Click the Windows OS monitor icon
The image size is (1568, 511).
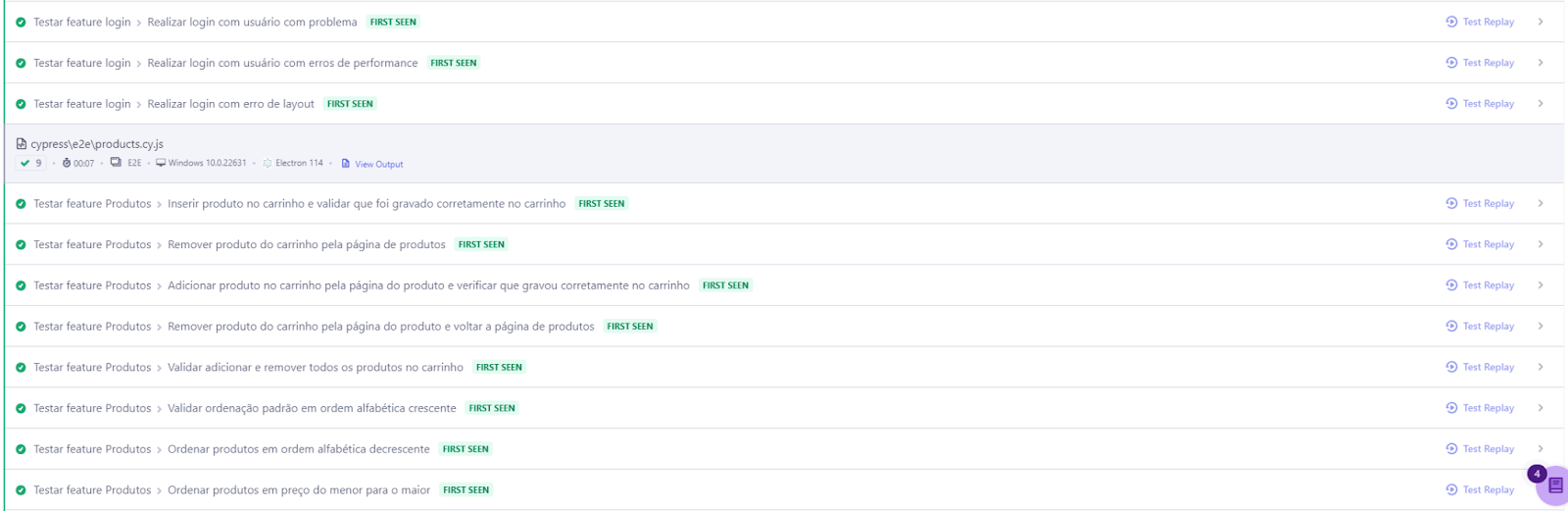161,163
